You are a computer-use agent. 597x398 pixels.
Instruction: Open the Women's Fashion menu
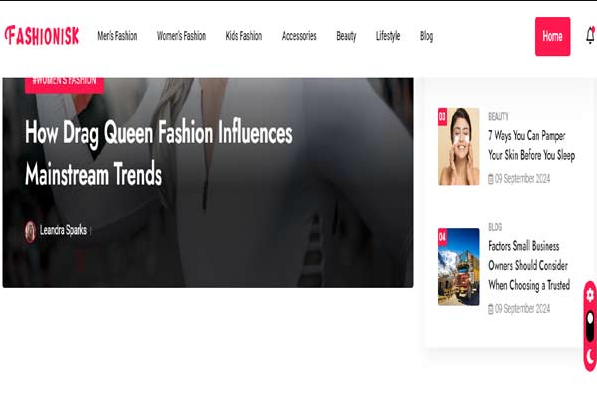(x=181, y=36)
